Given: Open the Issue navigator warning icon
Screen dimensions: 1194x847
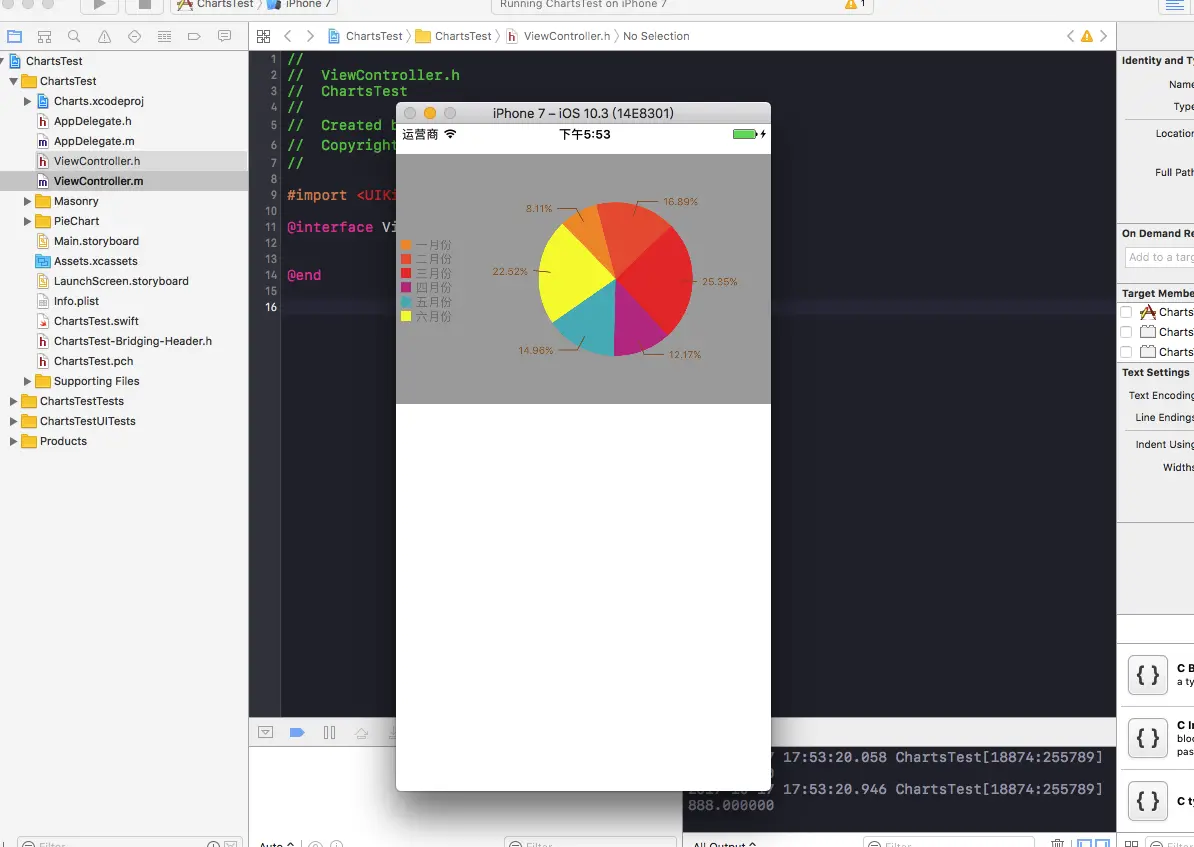Looking at the screenshot, I should (104, 36).
